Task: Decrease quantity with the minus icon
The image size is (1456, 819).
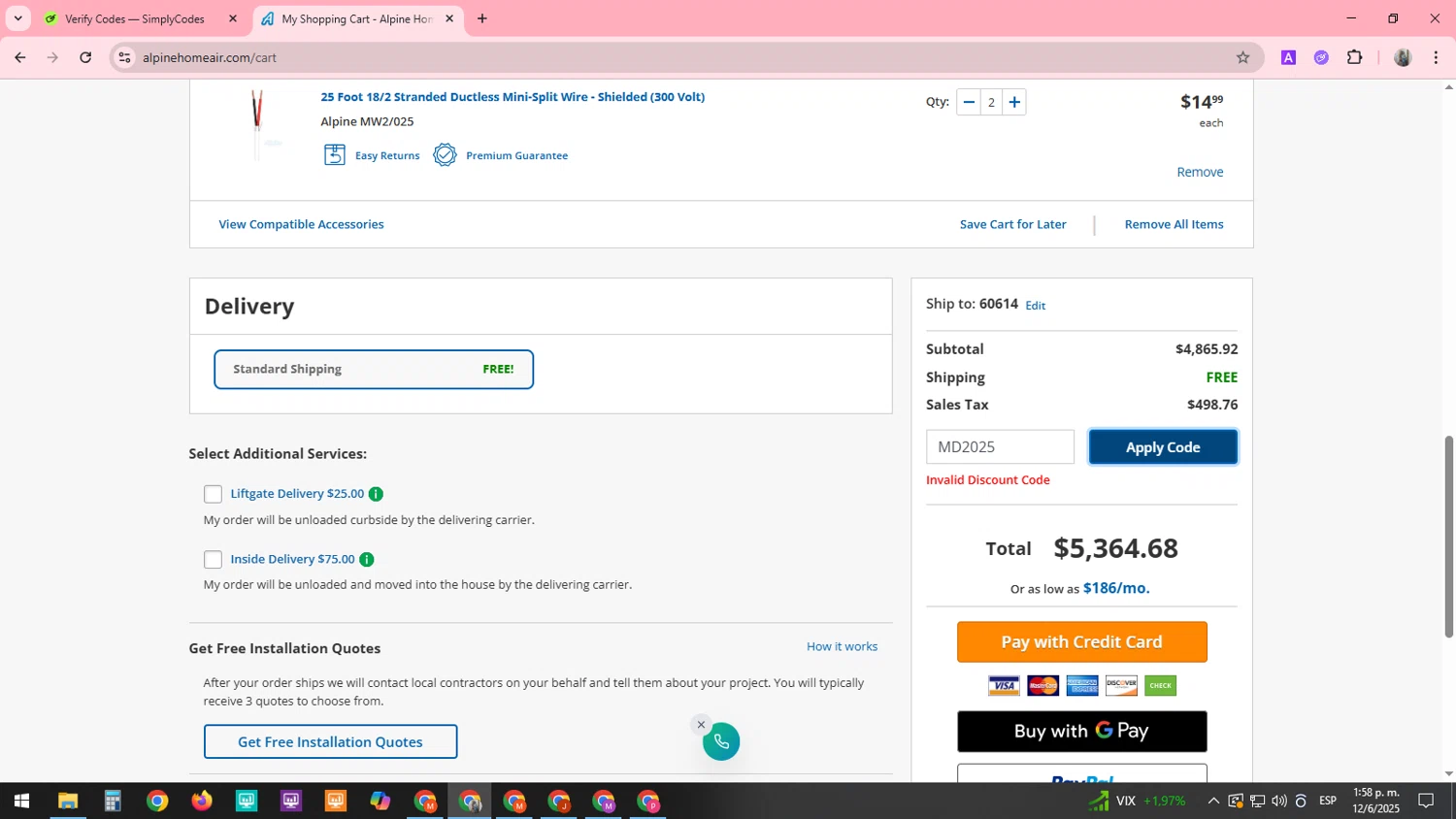Action: tap(969, 102)
